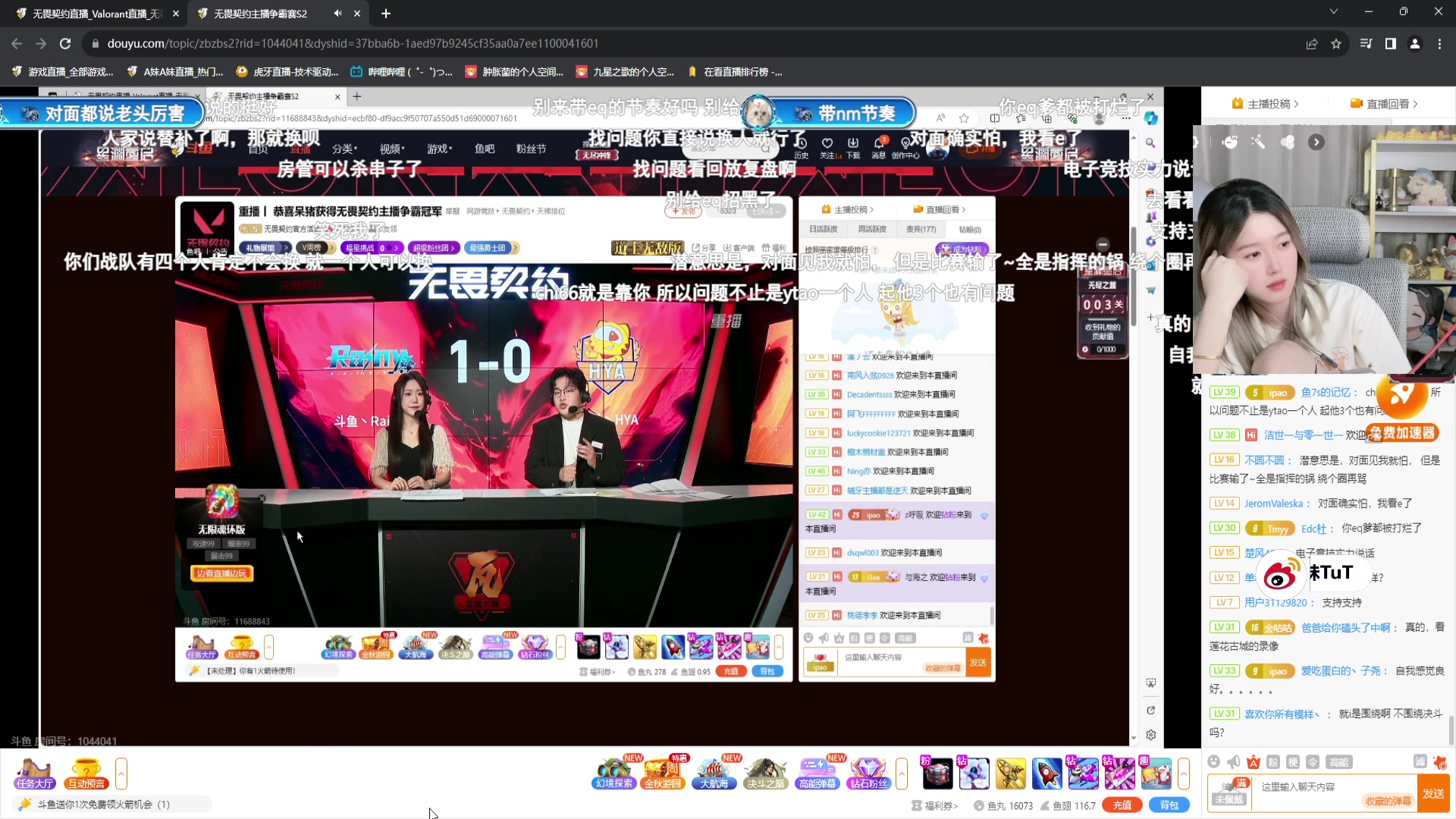Click the 充值 recharge button
This screenshot has height=819, width=1456.
pos(1122,805)
